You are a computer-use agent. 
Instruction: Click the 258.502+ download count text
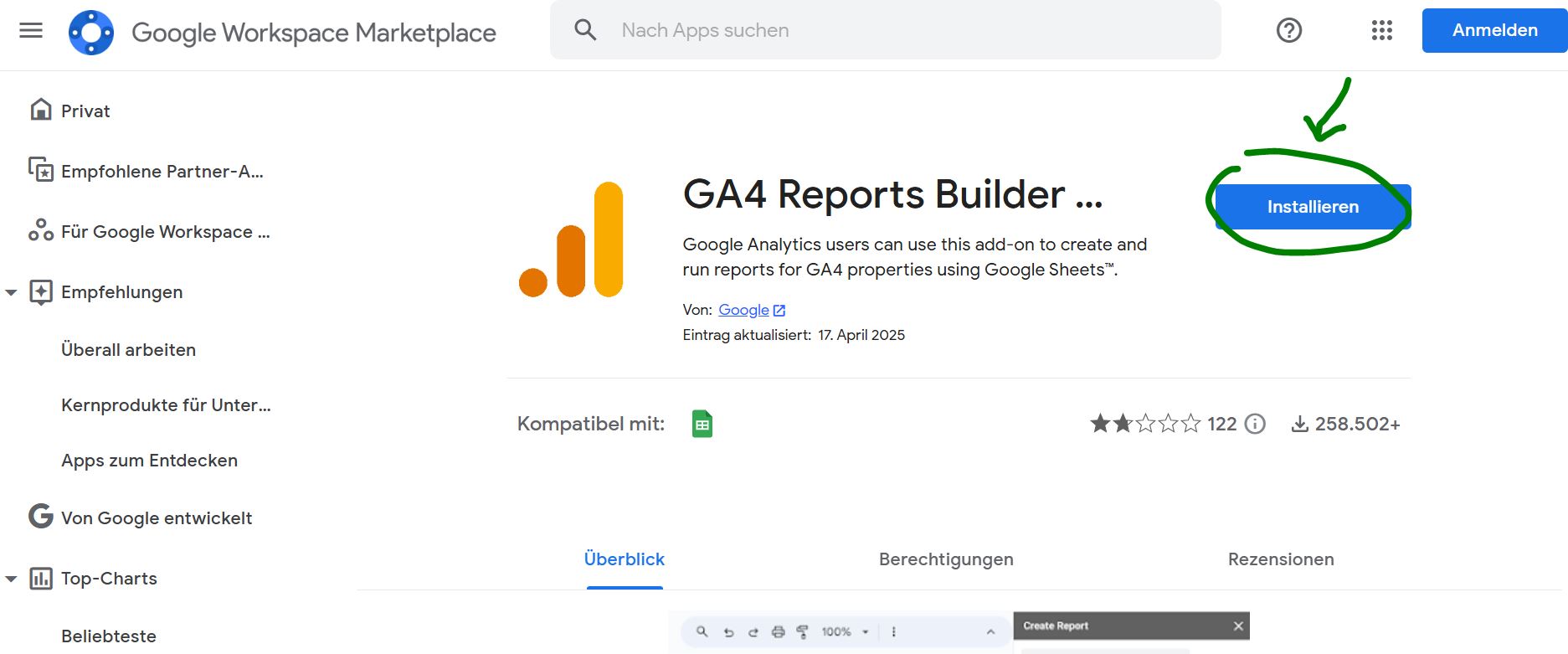point(1357,424)
